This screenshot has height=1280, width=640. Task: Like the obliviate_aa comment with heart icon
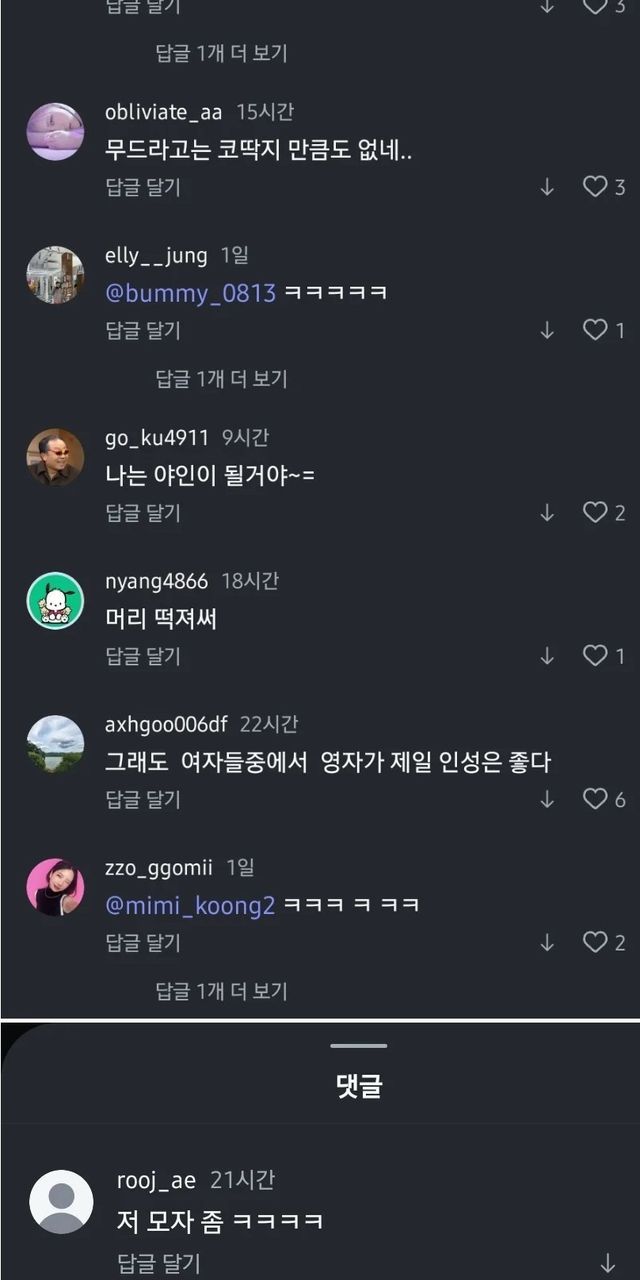tap(596, 187)
